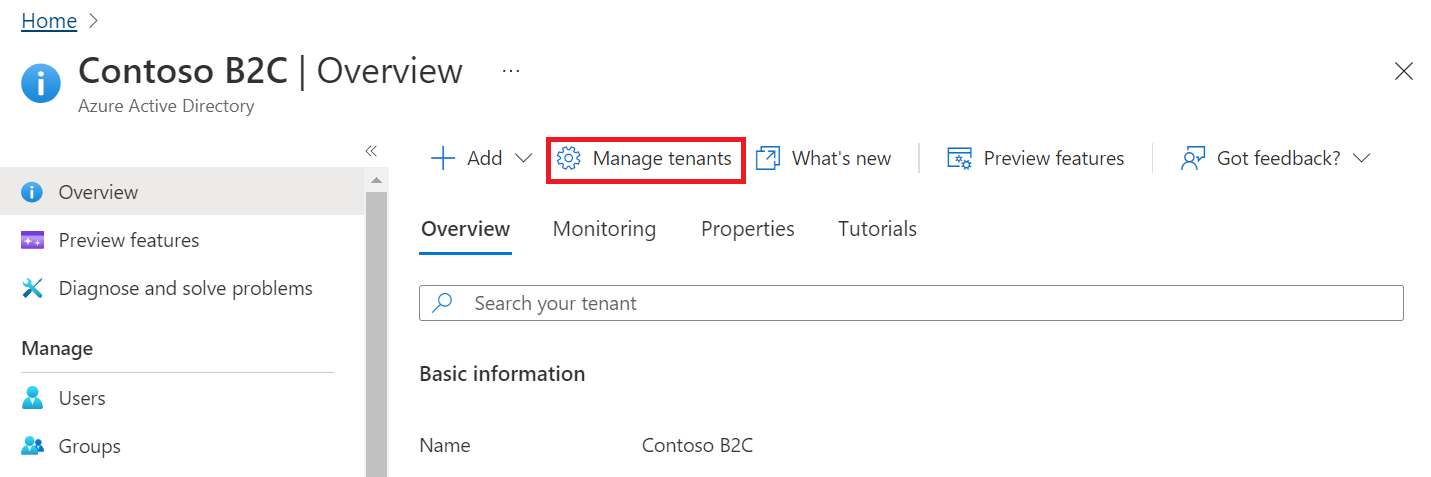Expand the Add dropdown chevron
1431x477 pixels.
click(523, 158)
